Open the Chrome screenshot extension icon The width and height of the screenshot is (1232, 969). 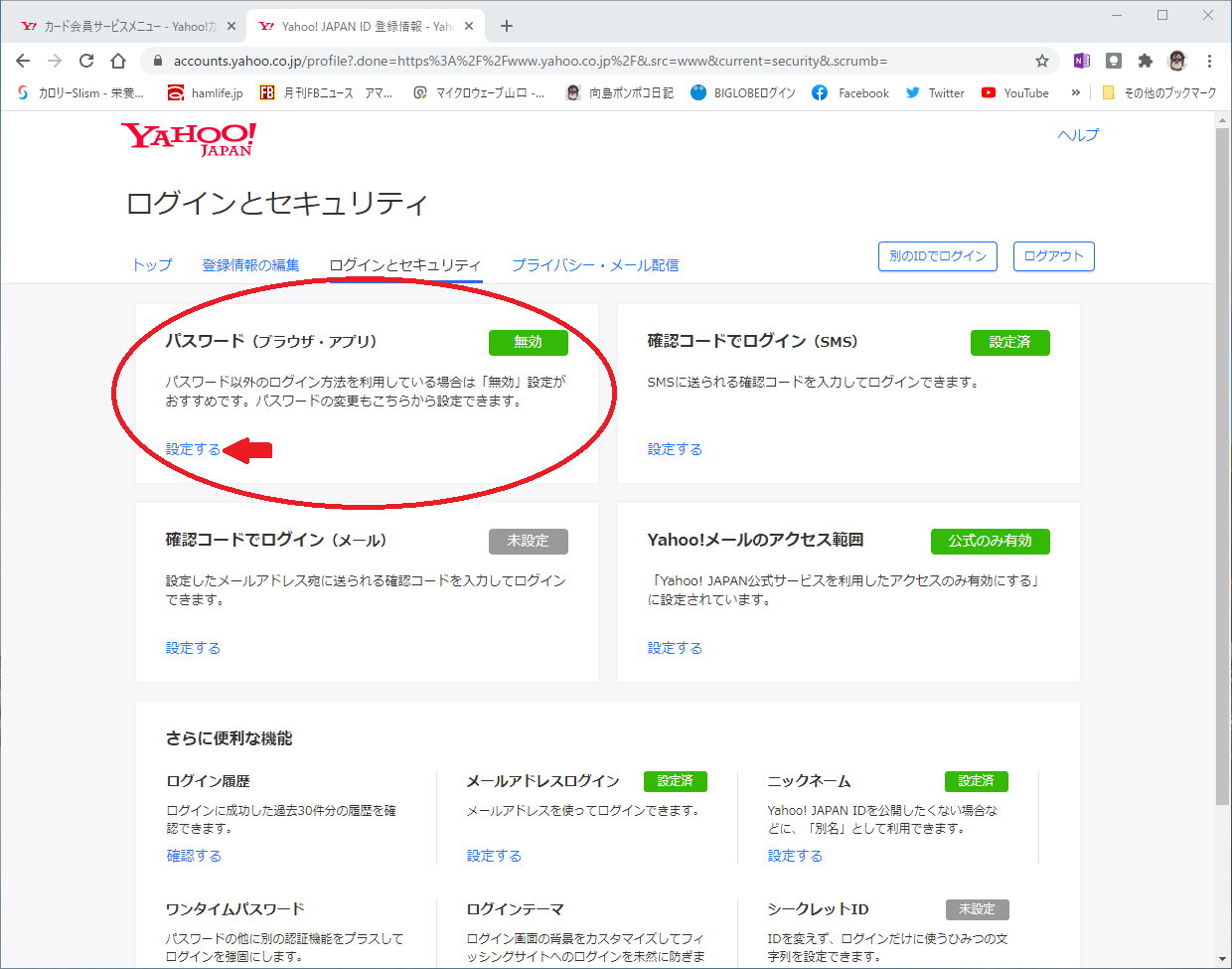[x=1114, y=61]
